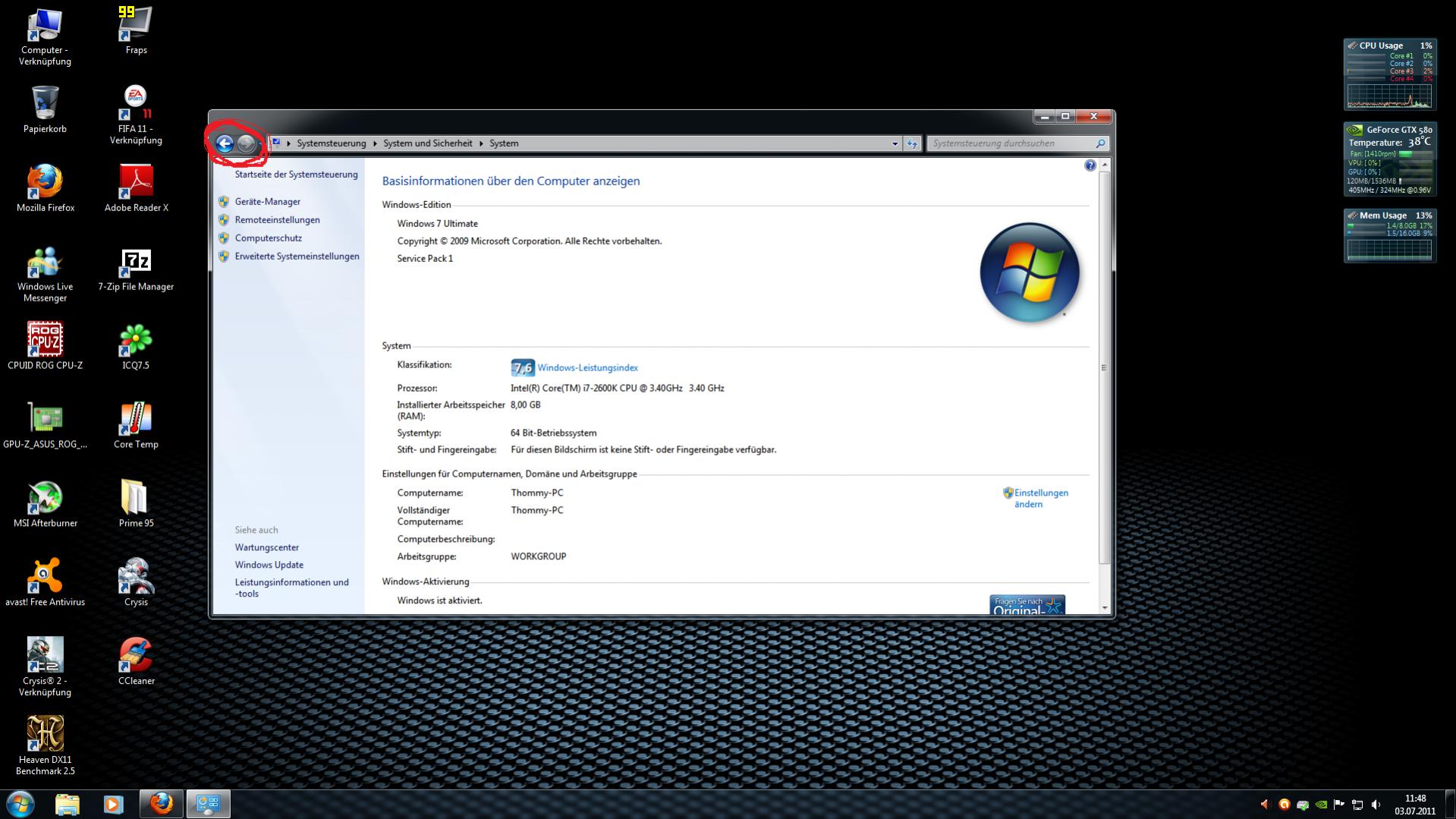Expand the arrow before Systemsteuerung breadcrumb
The height and width of the screenshot is (819, 1456).
pyautogui.click(x=288, y=143)
